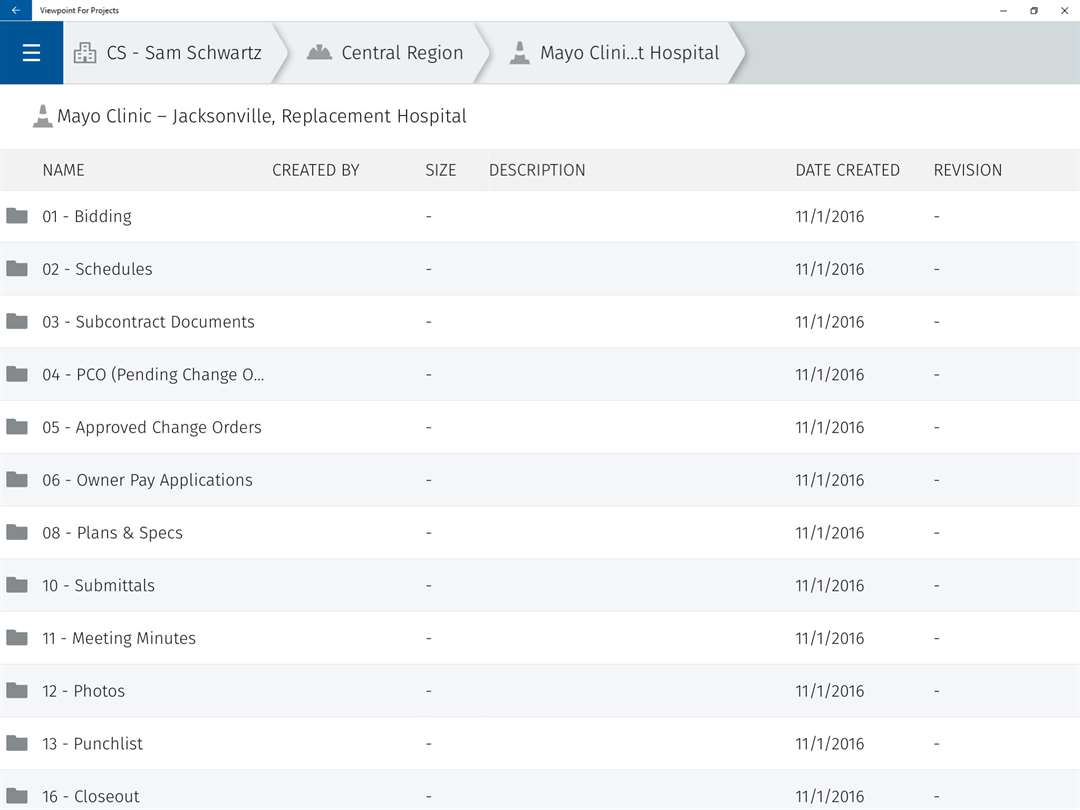Viewport: 1080px width, 810px height.
Task: Click folder icon for 10 - Submittals
Action: [x=17, y=585]
